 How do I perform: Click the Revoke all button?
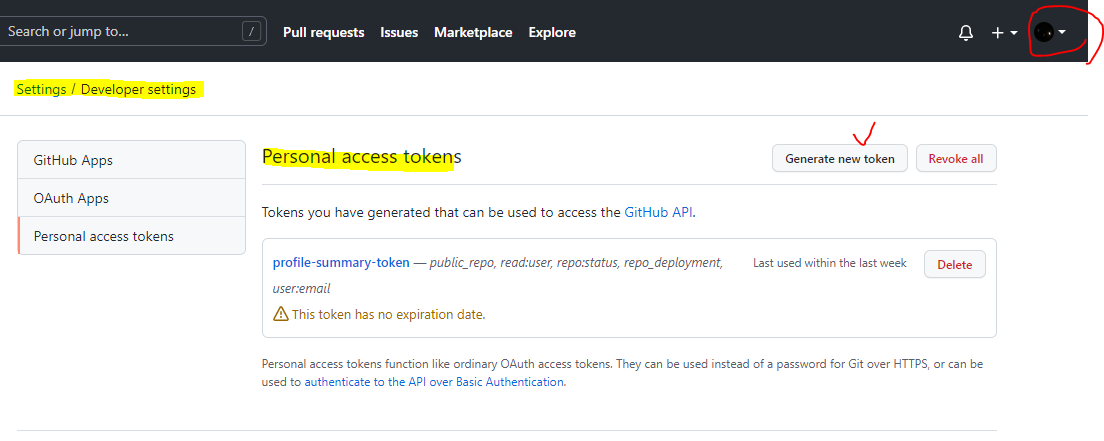point(956,159)
